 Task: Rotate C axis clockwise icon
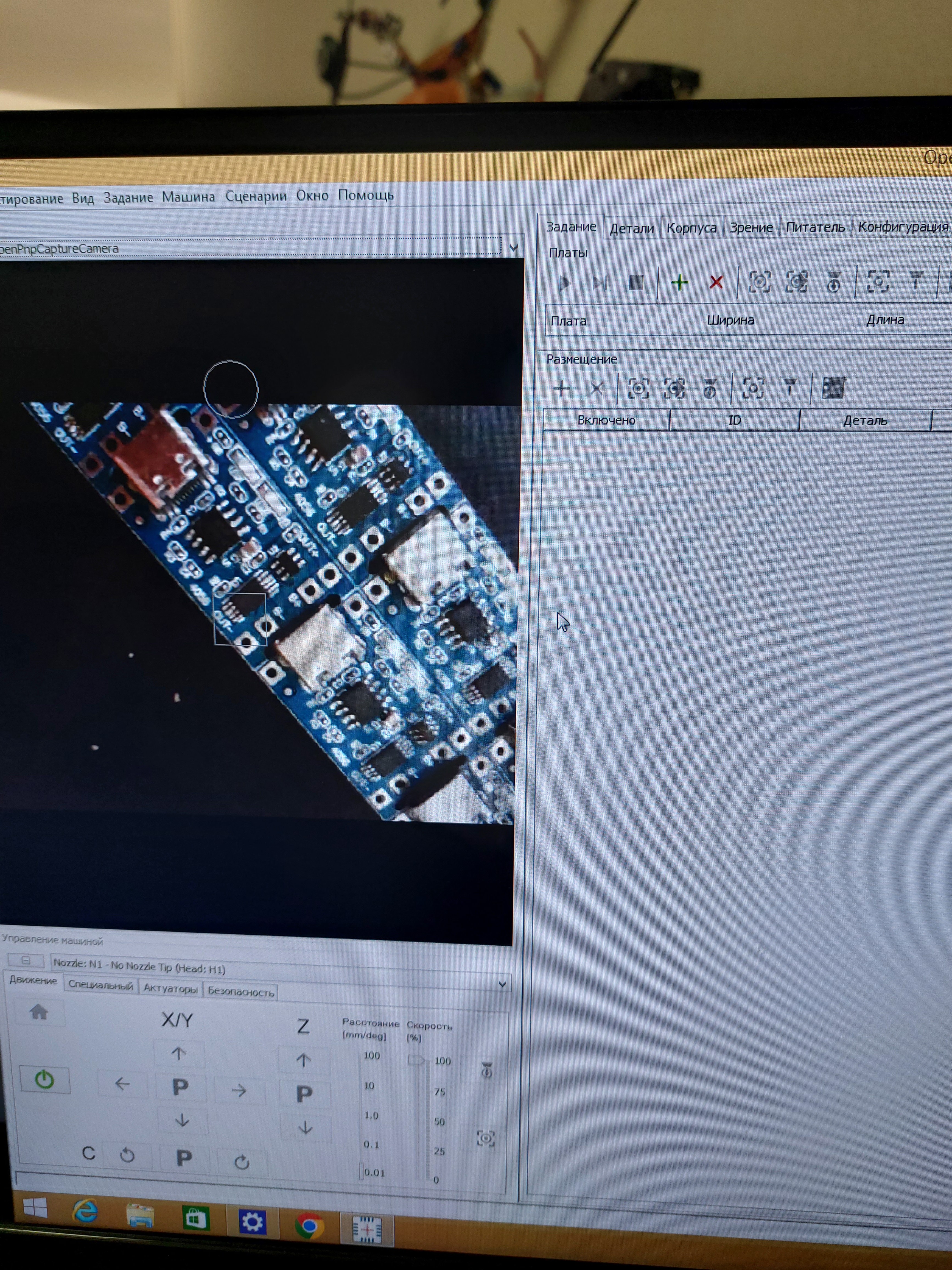click(242, 1163)
